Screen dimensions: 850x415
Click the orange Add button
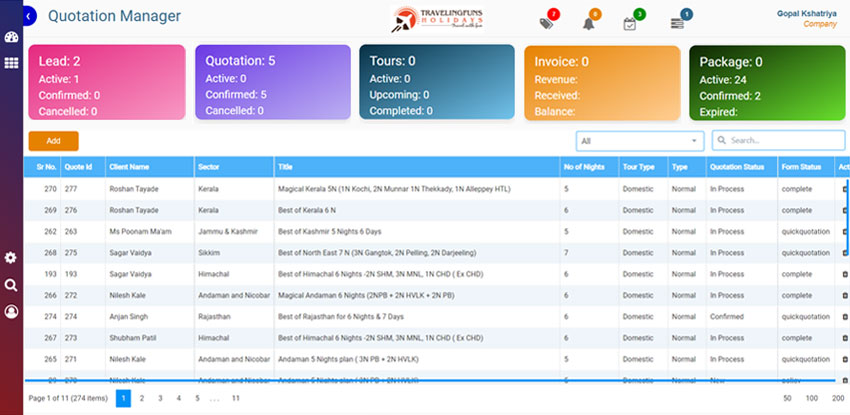(x=53, y=141)
